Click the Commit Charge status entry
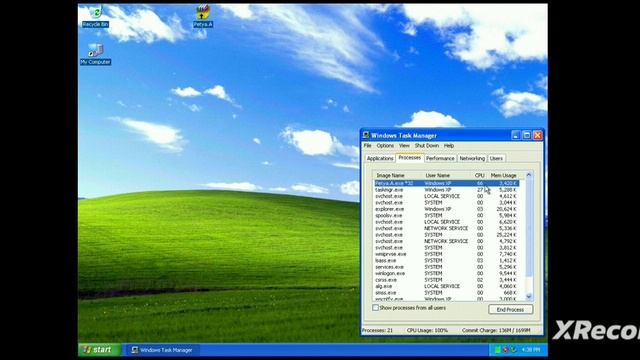The image size is (640, 360). pyautogui.click(x=496, y=330)
